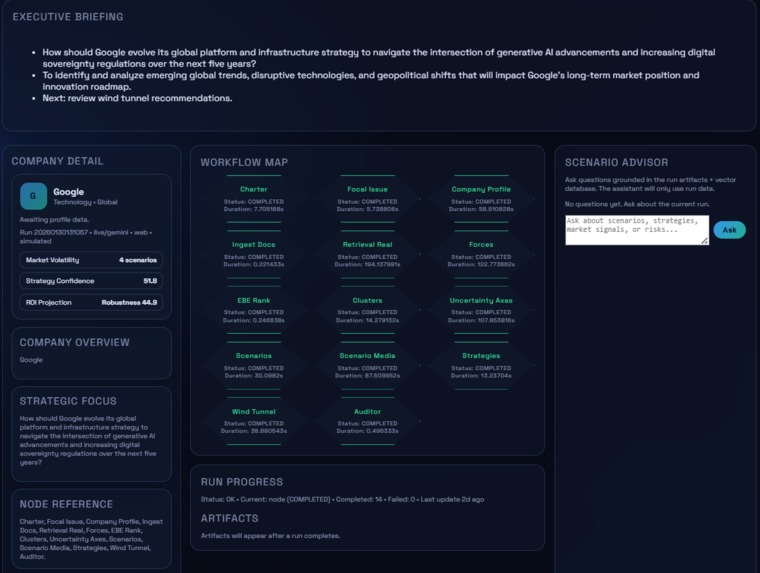Viewport: 760px width, 573px height.
Task: Click the Market Volatility metric row
Action: click(x=91, y=260)
